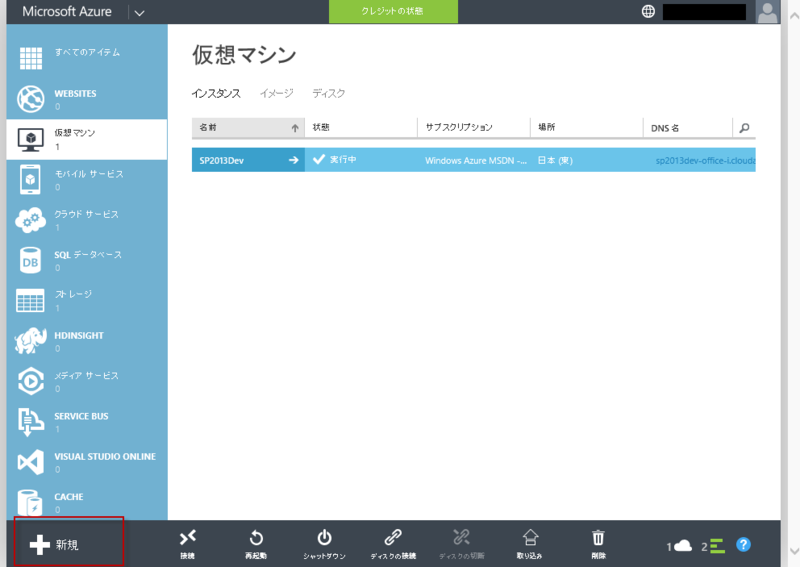The width and height of the screenshot is (800, 567).
Task: Click the green activity list icon
Action: click(717, 546)
